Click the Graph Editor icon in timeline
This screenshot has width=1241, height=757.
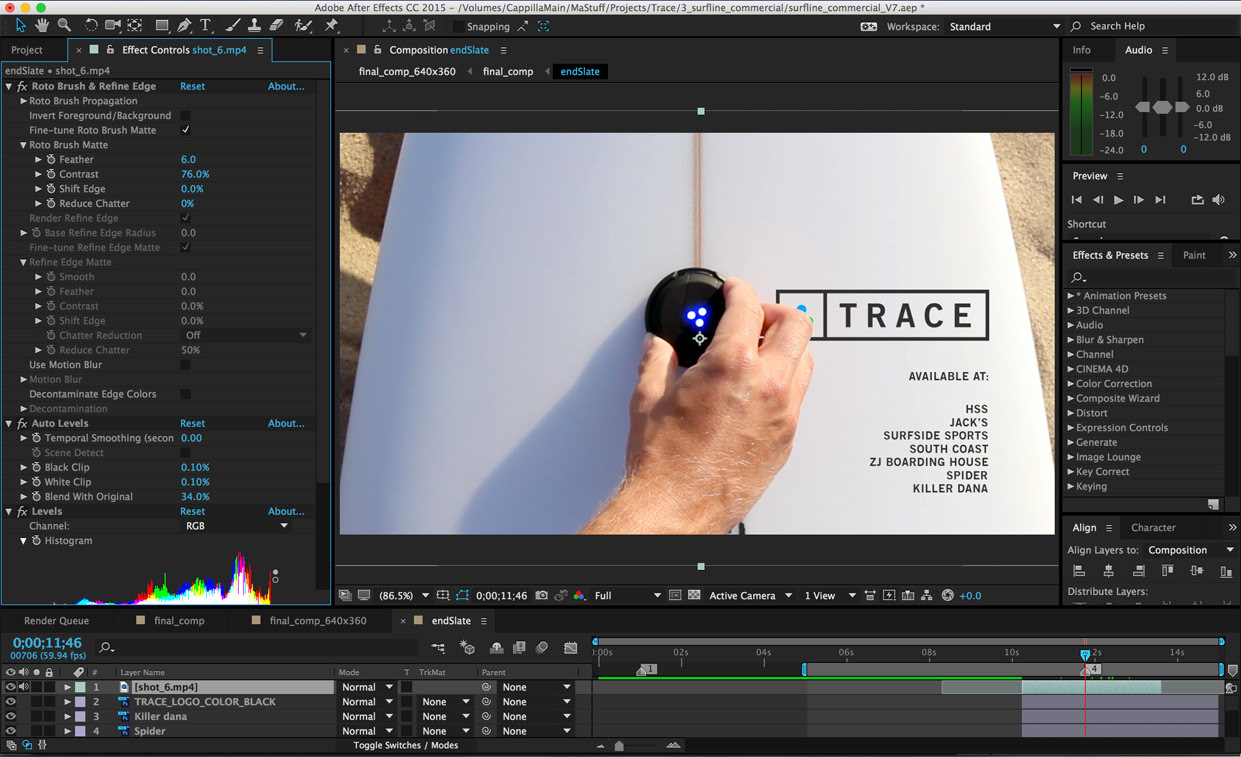pos(570,648)
